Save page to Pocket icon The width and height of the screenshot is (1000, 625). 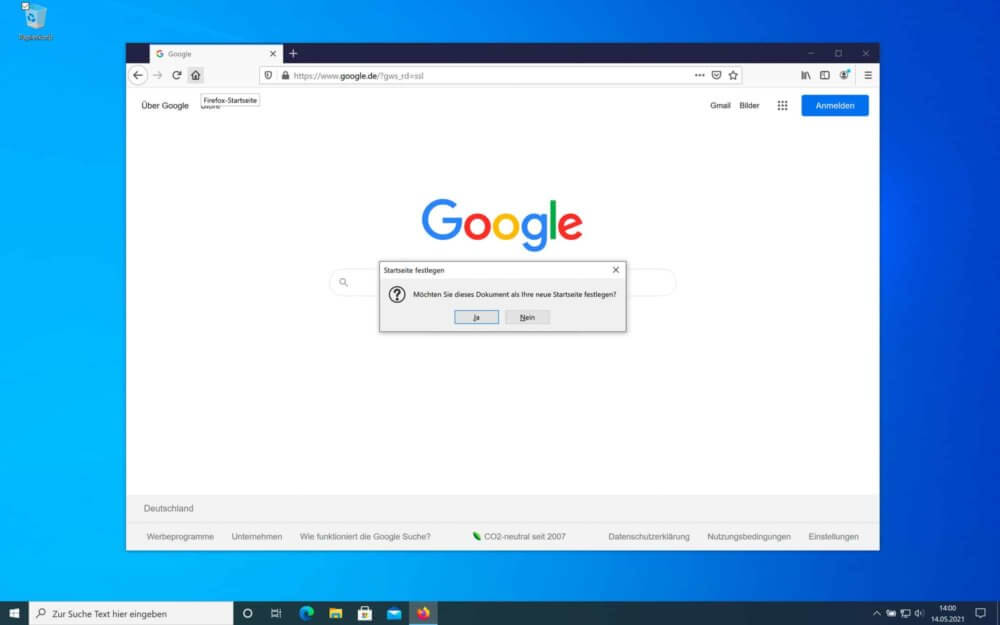tap(716, 75)
